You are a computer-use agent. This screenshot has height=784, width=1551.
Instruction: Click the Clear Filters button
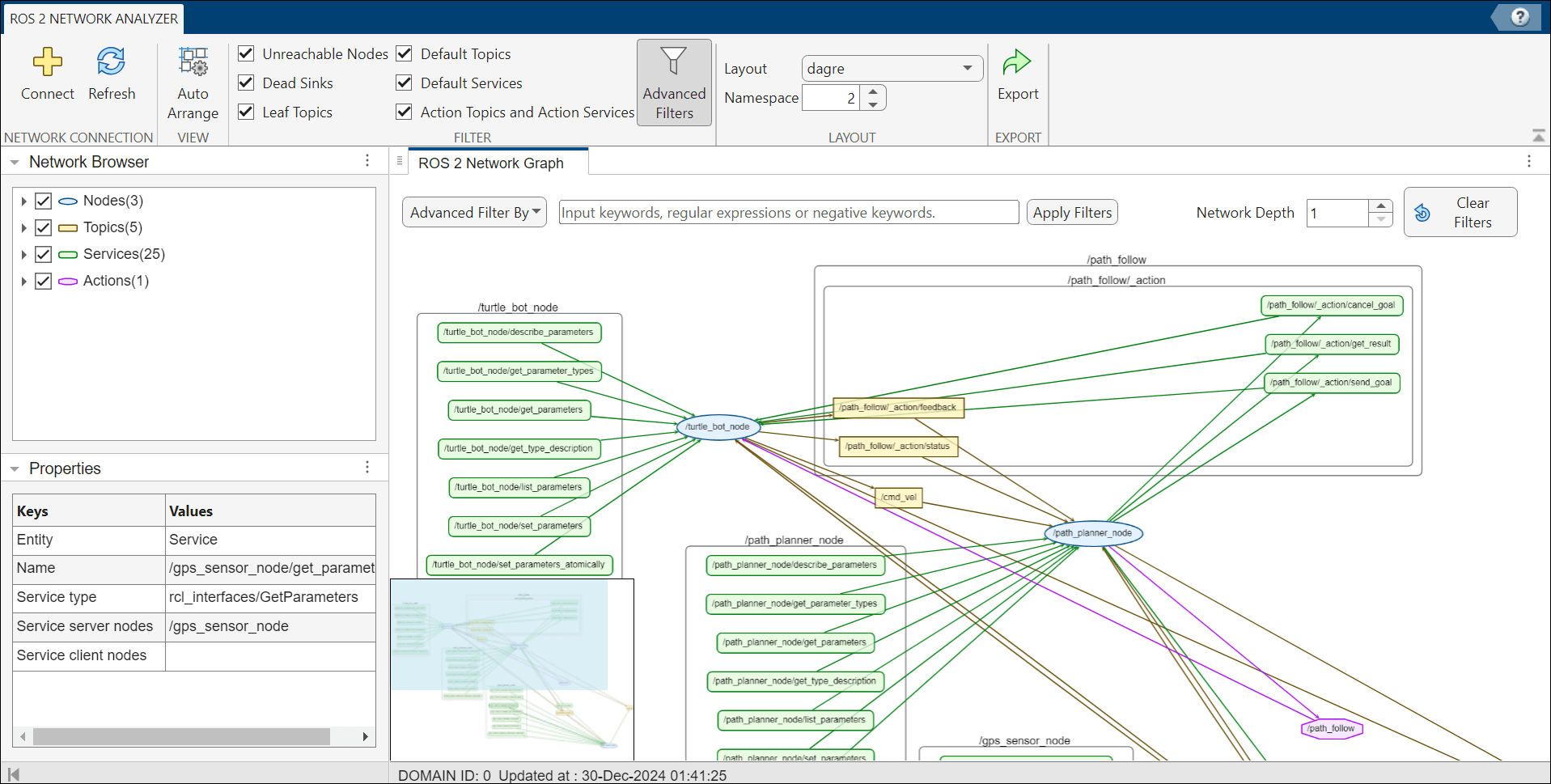click(x=1460, y=213)
